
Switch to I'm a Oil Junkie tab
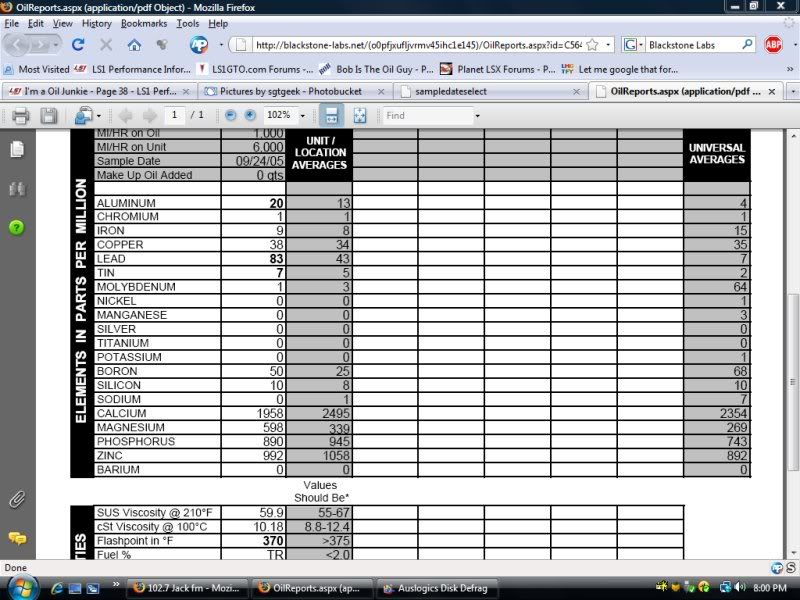pos(99,91)
